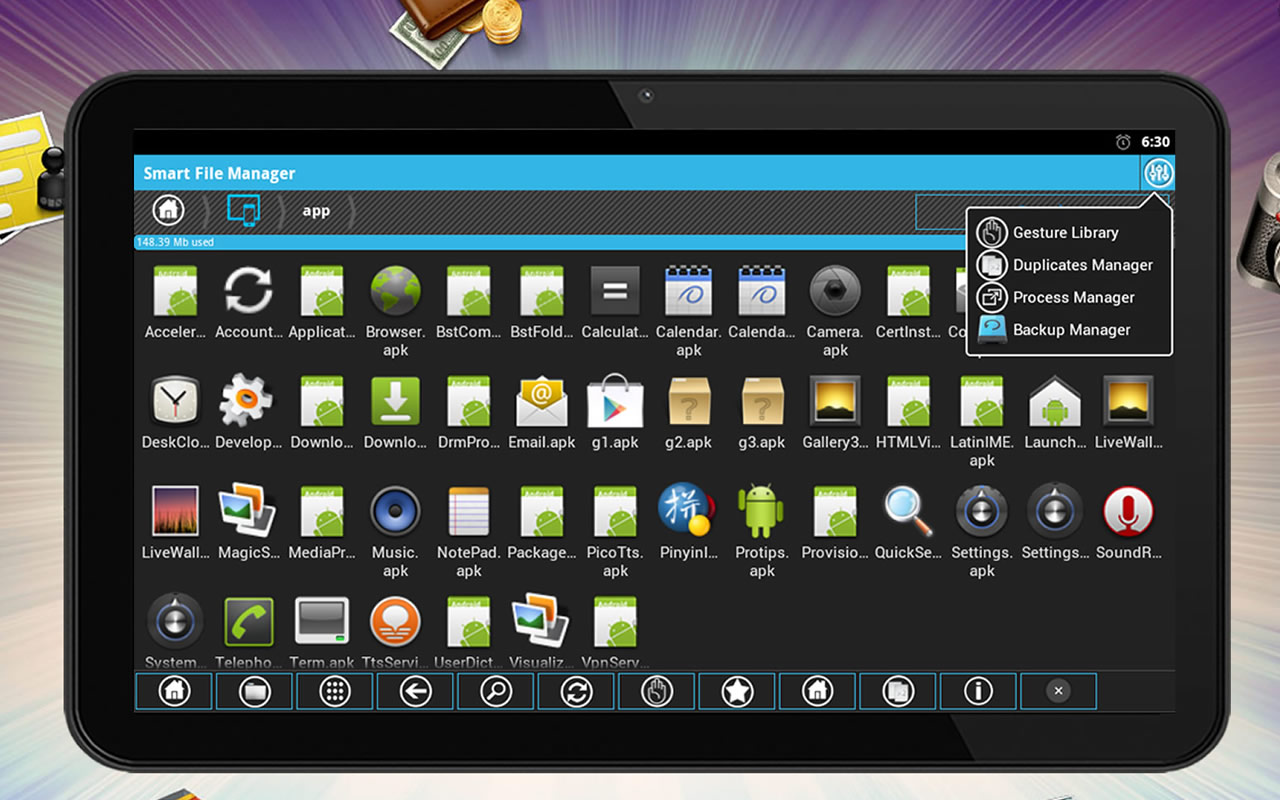Screen dimensions: 1280x800
Task: Open favorites with the star icon
Action: click(737, 691)
